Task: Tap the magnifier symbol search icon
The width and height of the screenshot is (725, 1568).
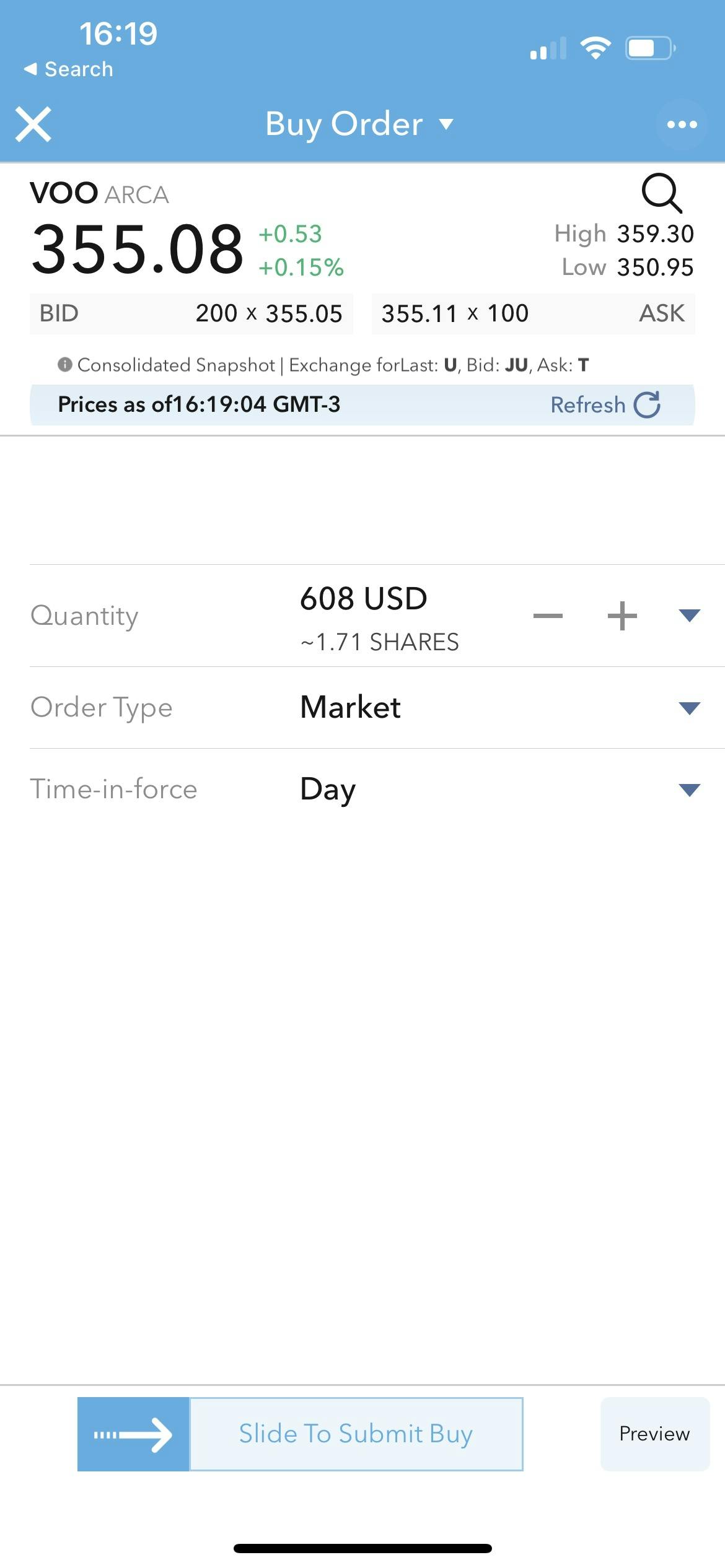Action: [x=662, y=193]
